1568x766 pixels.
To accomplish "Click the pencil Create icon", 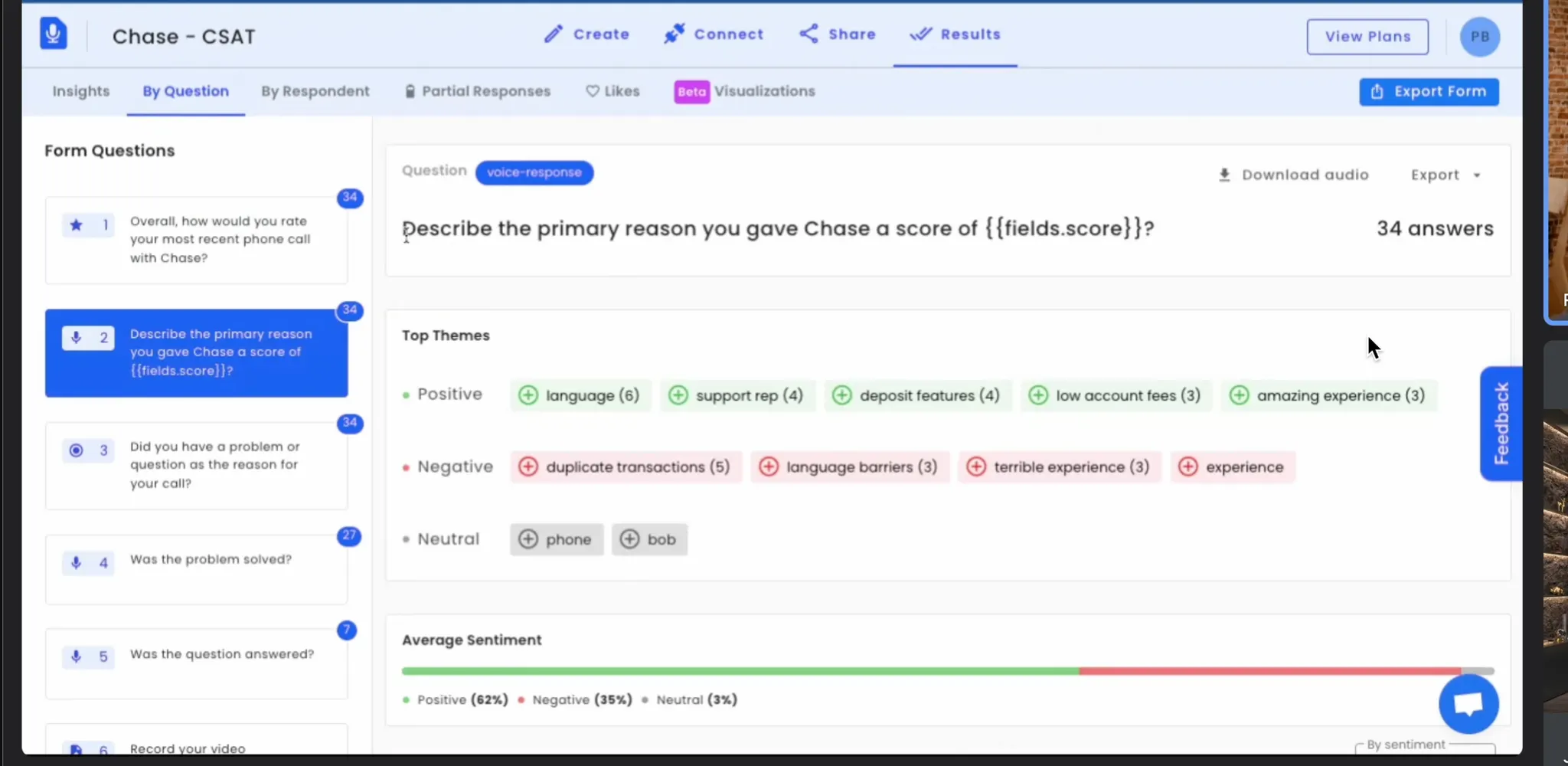I will tap(554, 34).
